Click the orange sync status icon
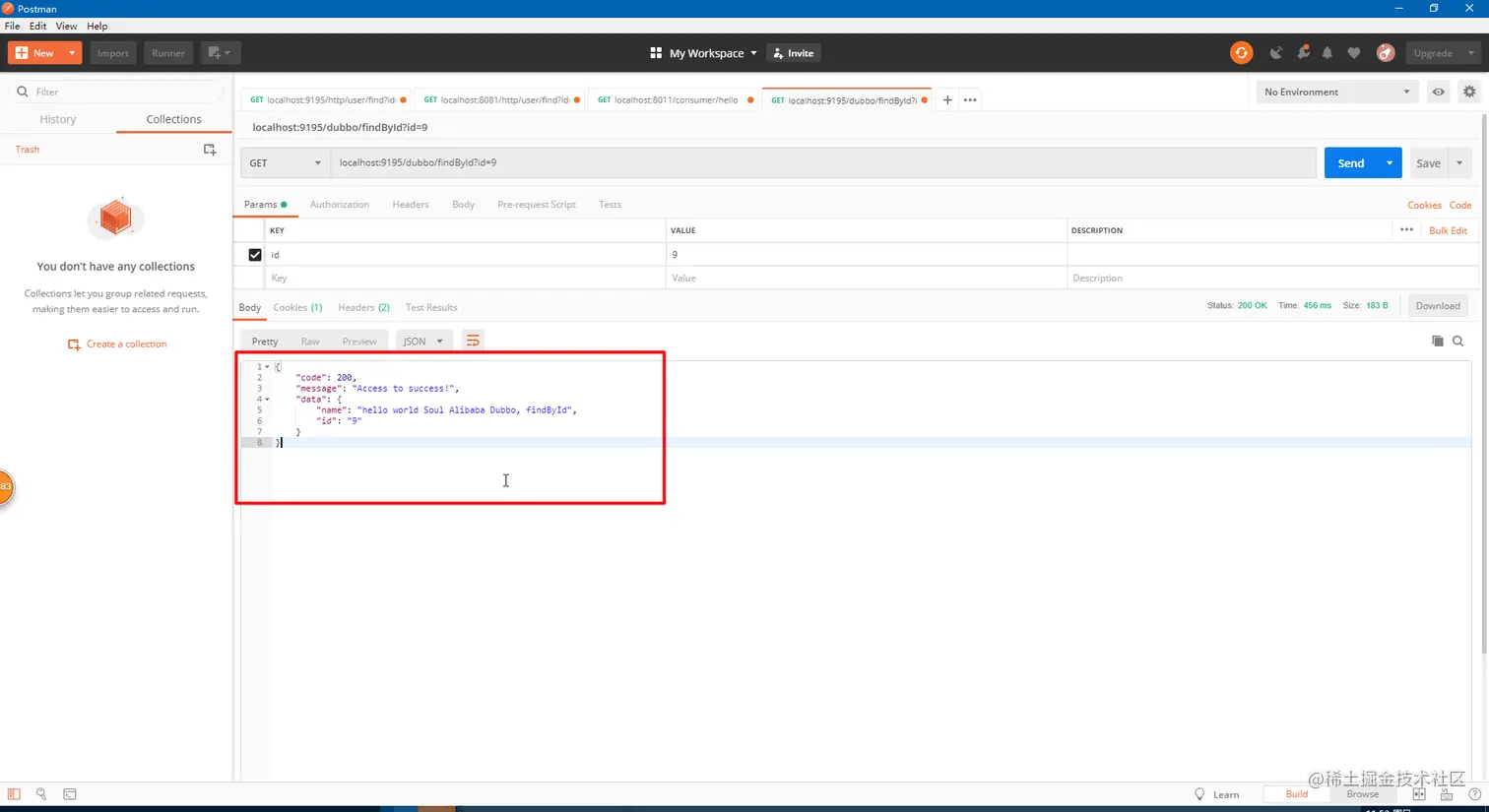The width and height of the screenshot is (1489, 812). (1241, 53)
